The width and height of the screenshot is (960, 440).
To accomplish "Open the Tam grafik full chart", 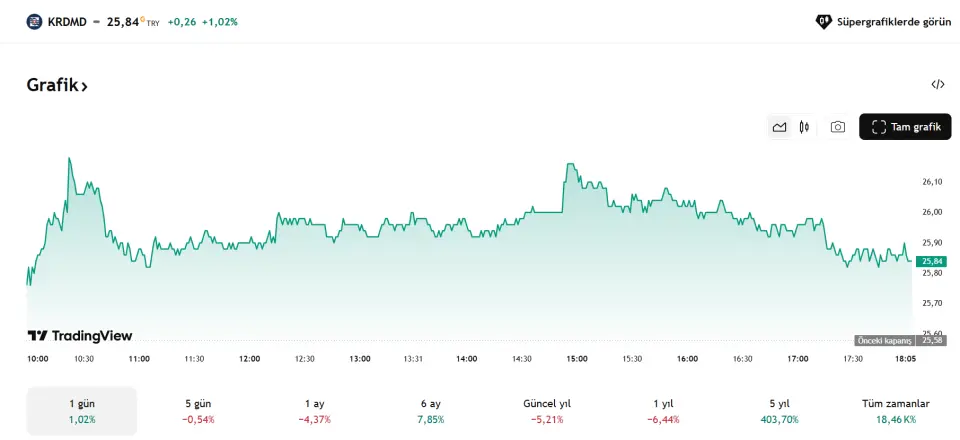I will [x=905, y=127].
